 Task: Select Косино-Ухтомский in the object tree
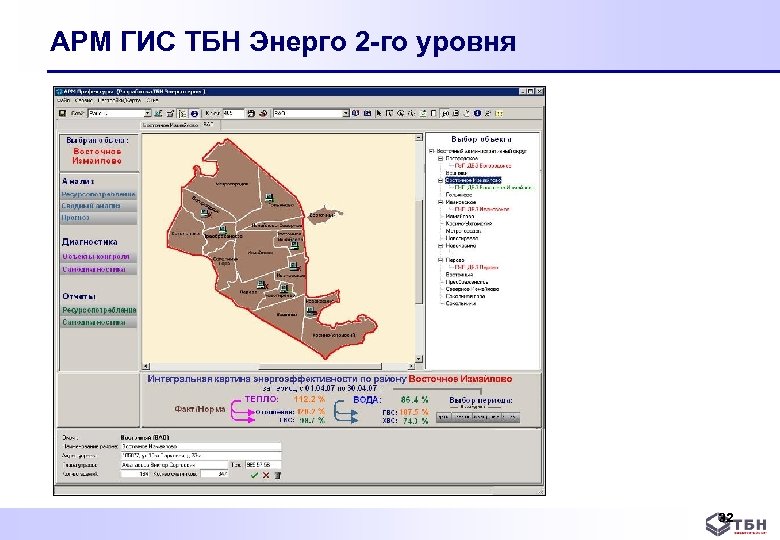[469, 224]
